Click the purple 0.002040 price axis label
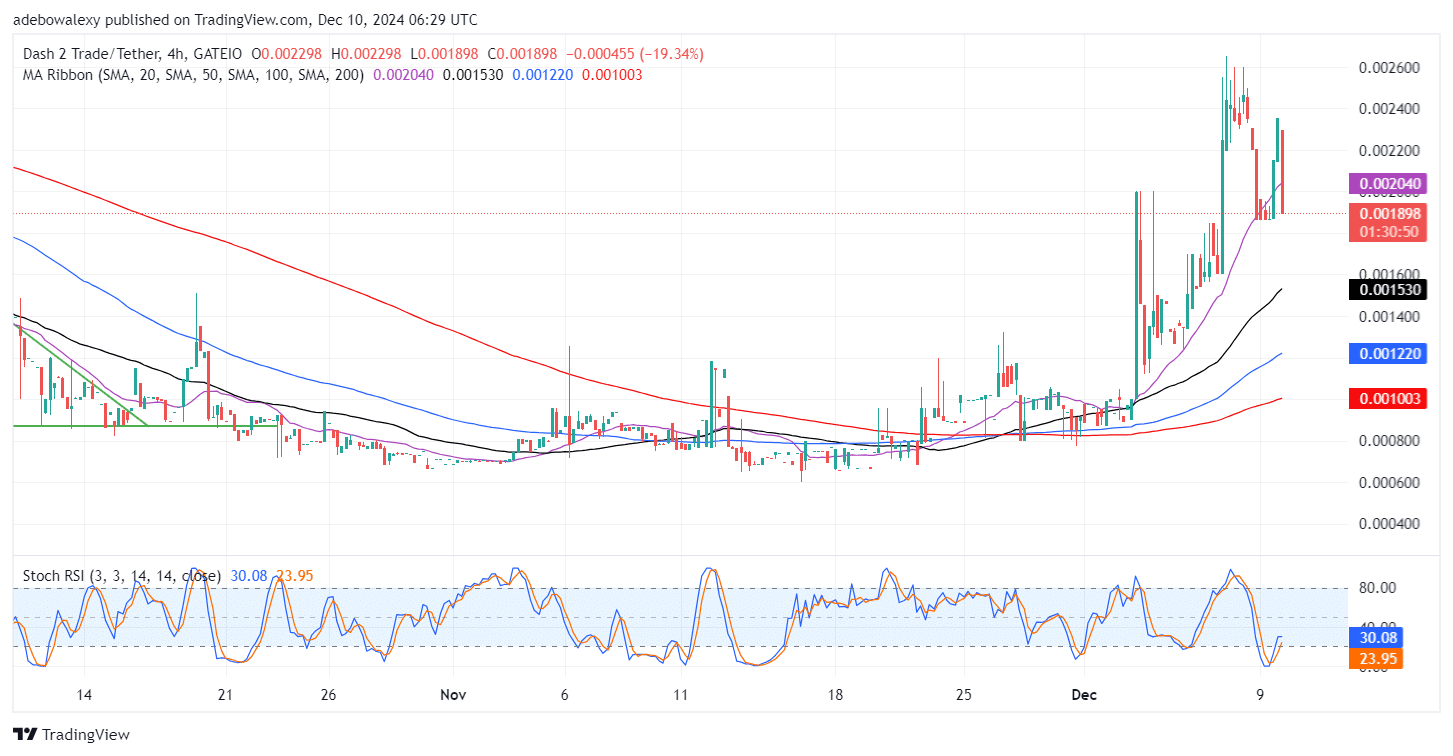 1387,184
